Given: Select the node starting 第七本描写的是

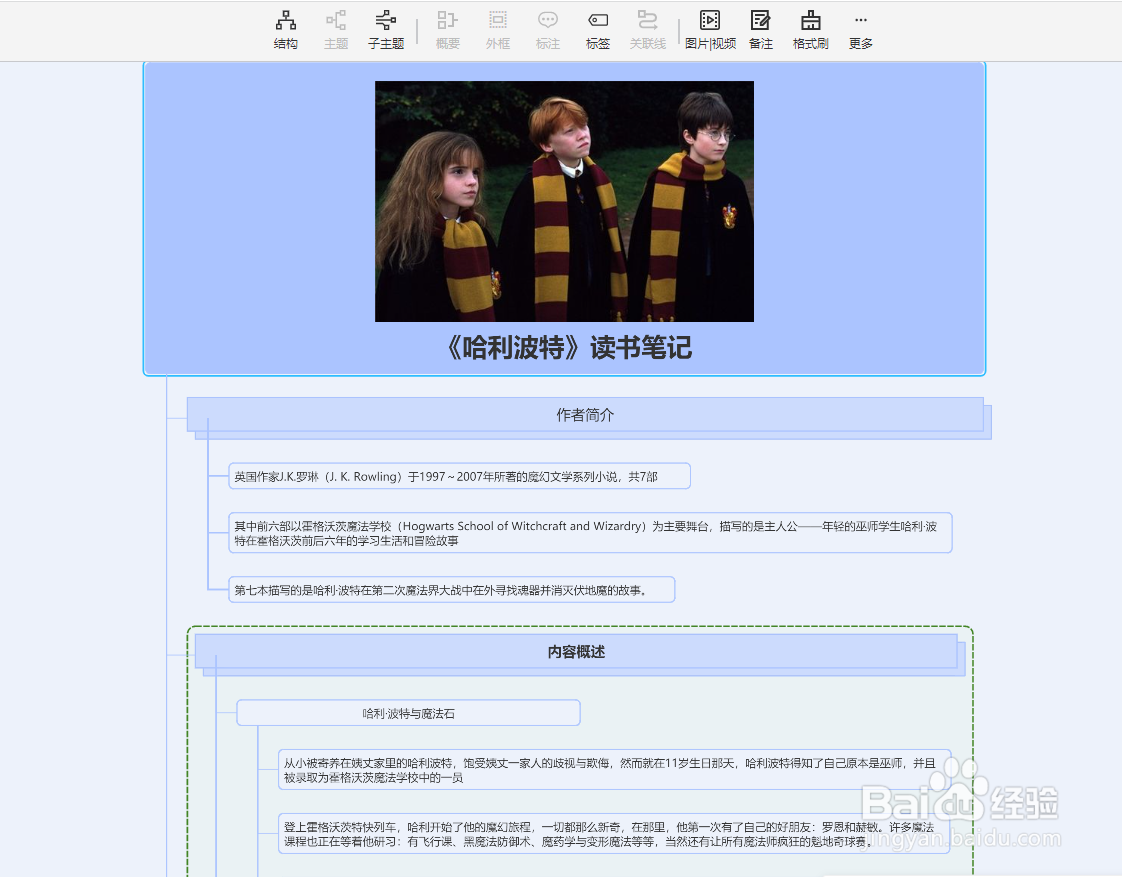Looking at the screenshot, I should tap(452, 590).
